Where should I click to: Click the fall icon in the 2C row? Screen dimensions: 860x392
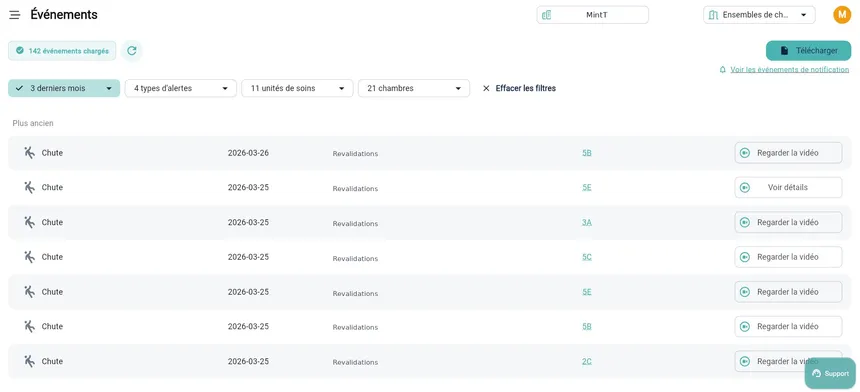30,361
